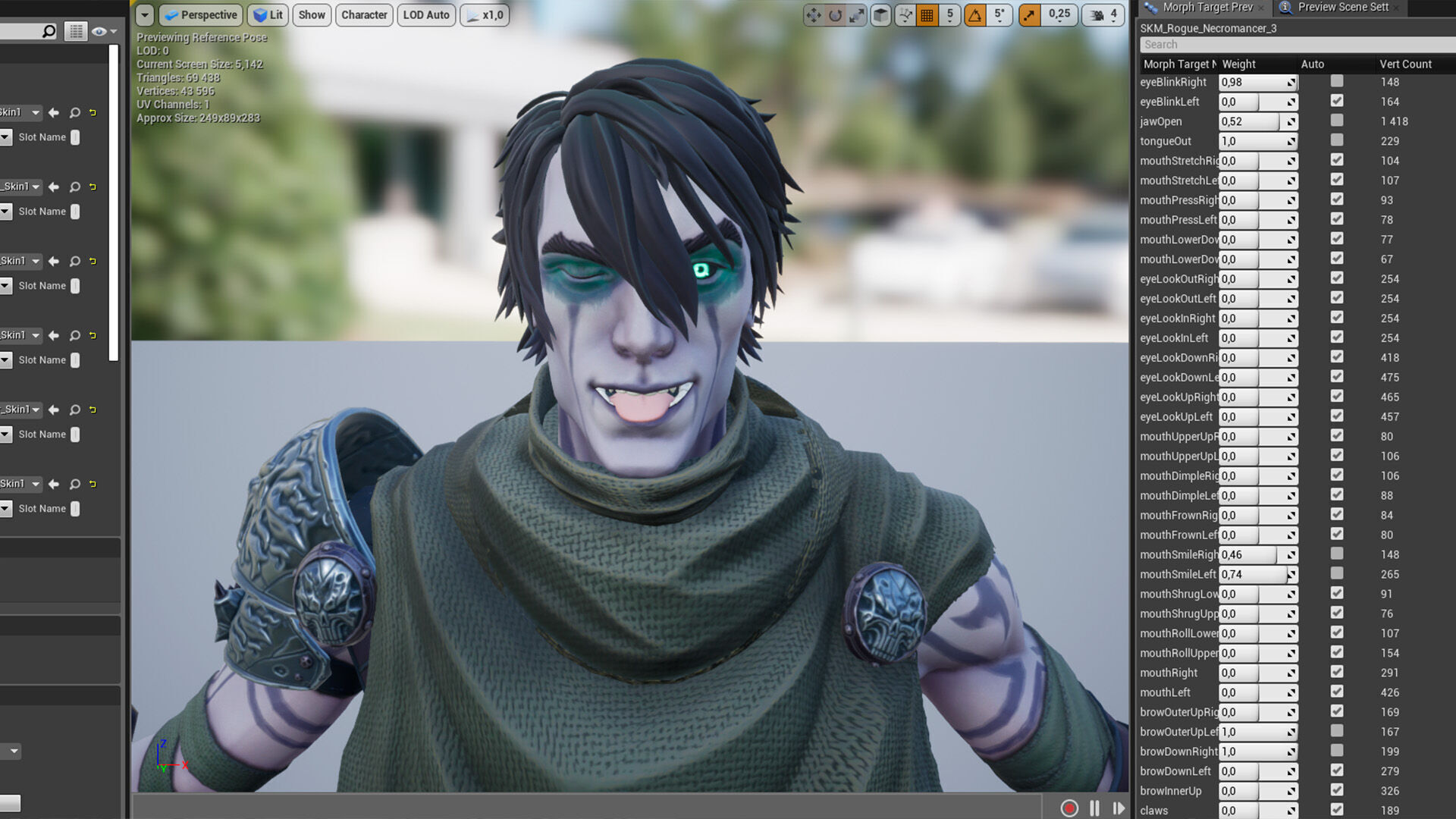
Task: Open the viewport options arrow menu
Action: pos(144,15)
